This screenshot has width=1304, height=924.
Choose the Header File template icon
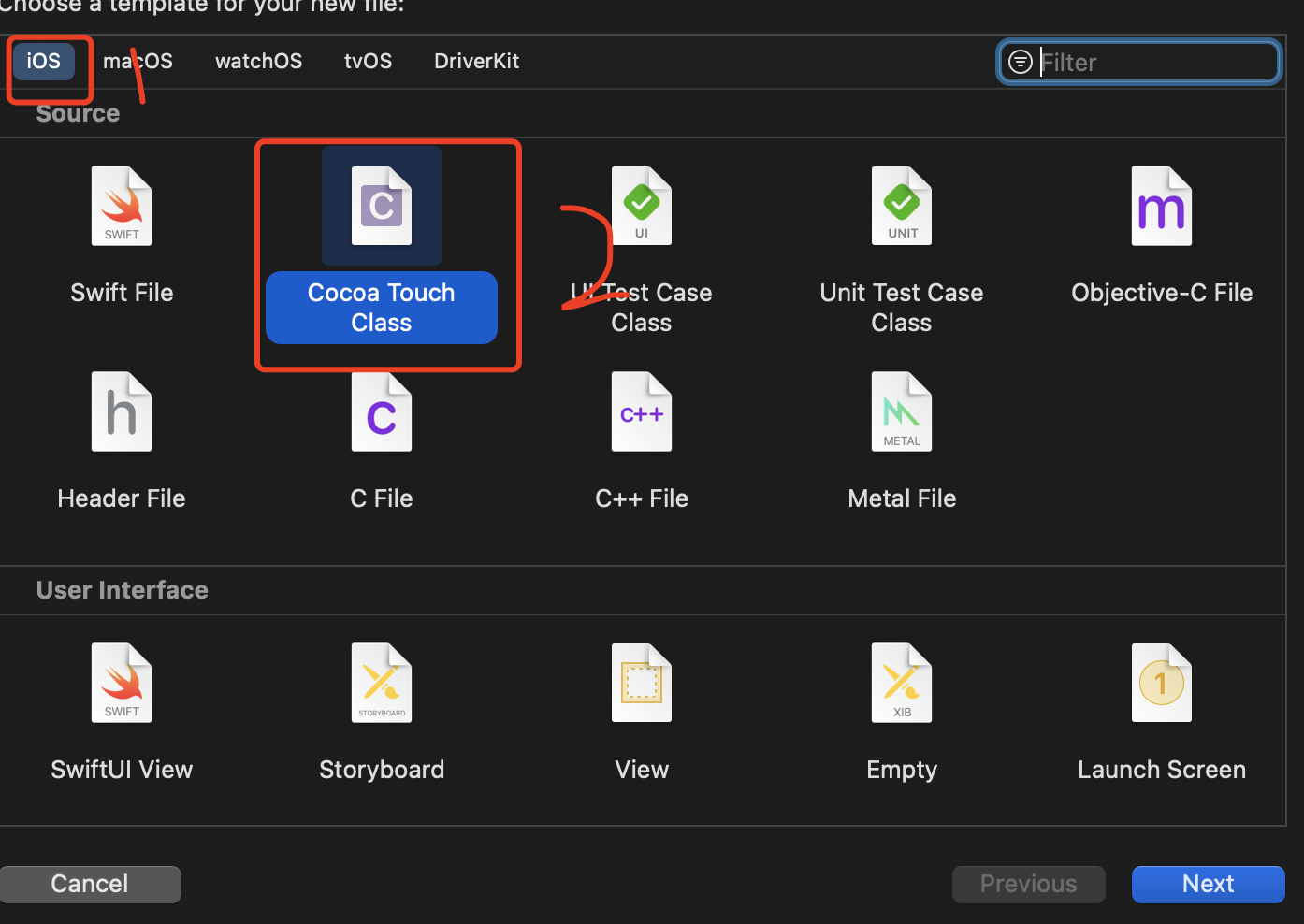[122, 412]
